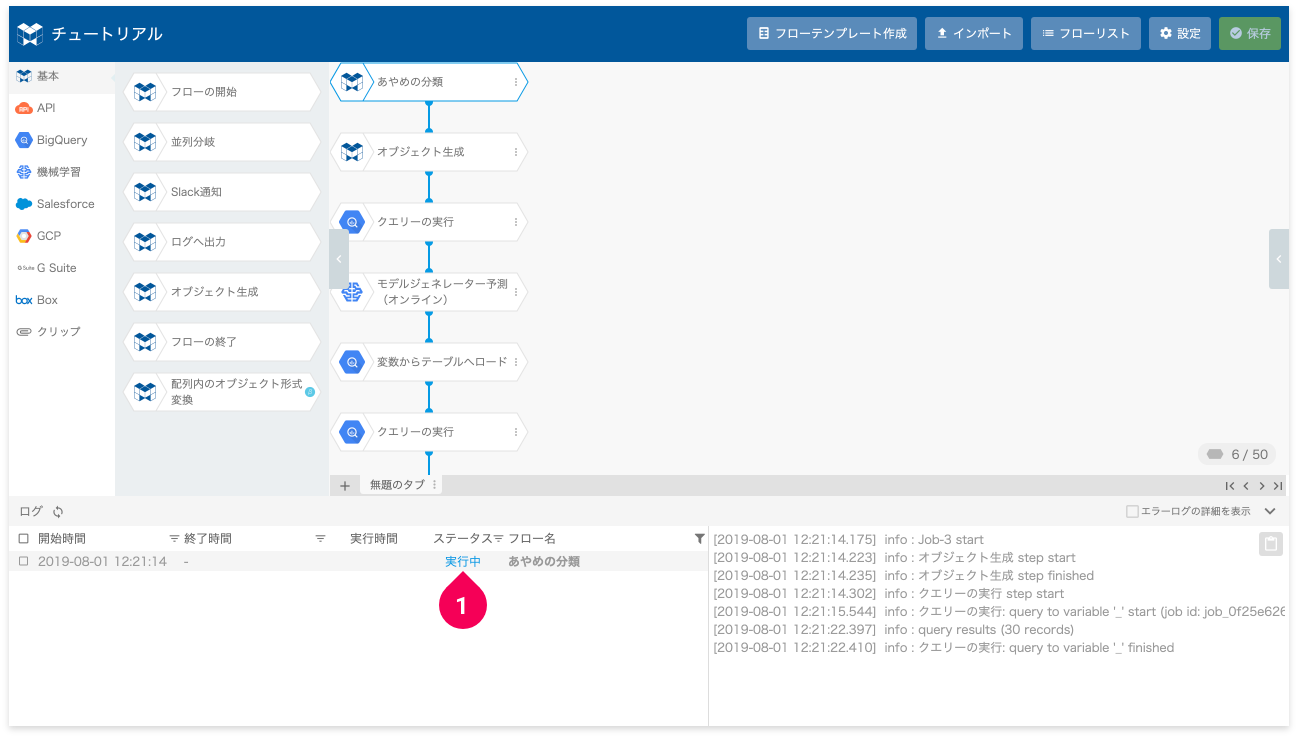Click the palette オブジェクト生成 block icon
The image size is (1298, 738).
coord(145,292)
